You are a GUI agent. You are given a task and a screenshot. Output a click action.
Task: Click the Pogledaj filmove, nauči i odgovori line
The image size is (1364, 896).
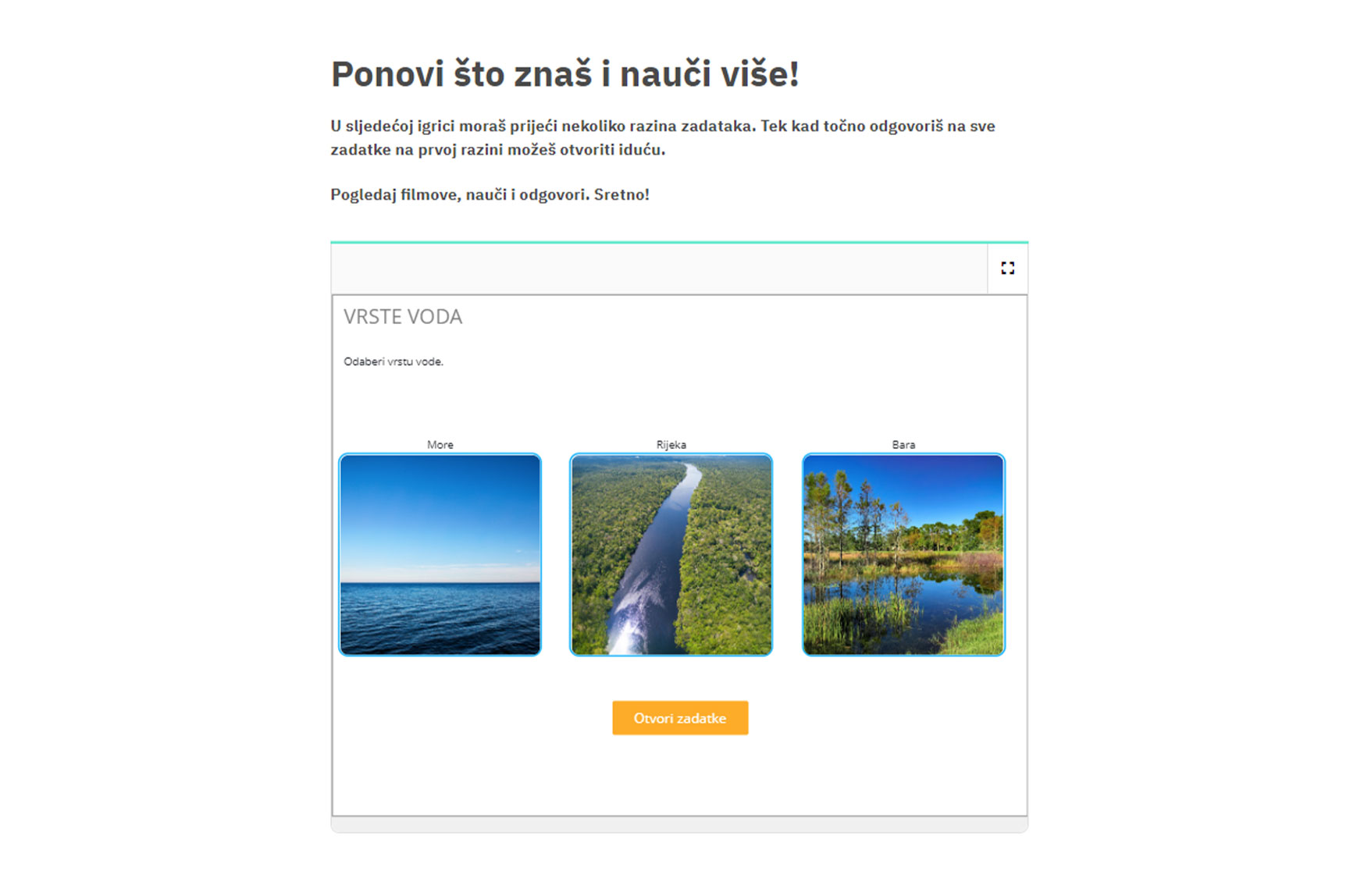490,194
